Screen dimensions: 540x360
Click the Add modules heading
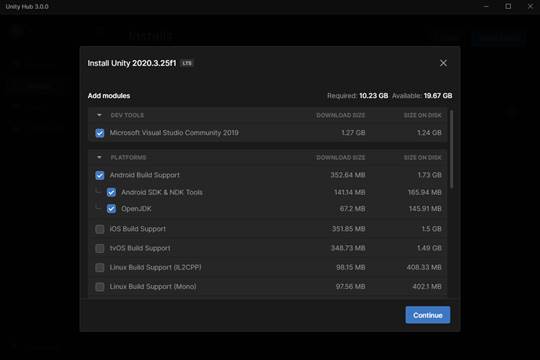point(109,96)
